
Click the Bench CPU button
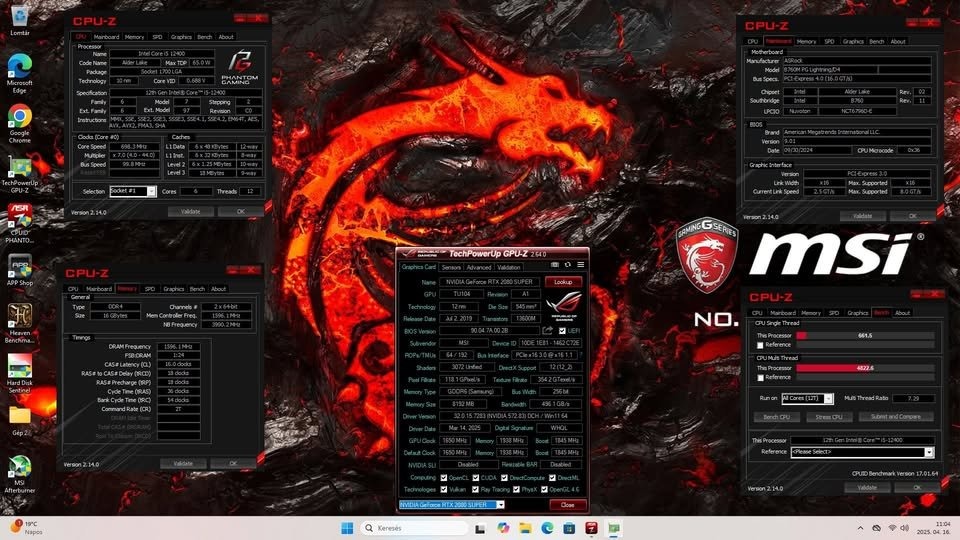pos(776,417)
